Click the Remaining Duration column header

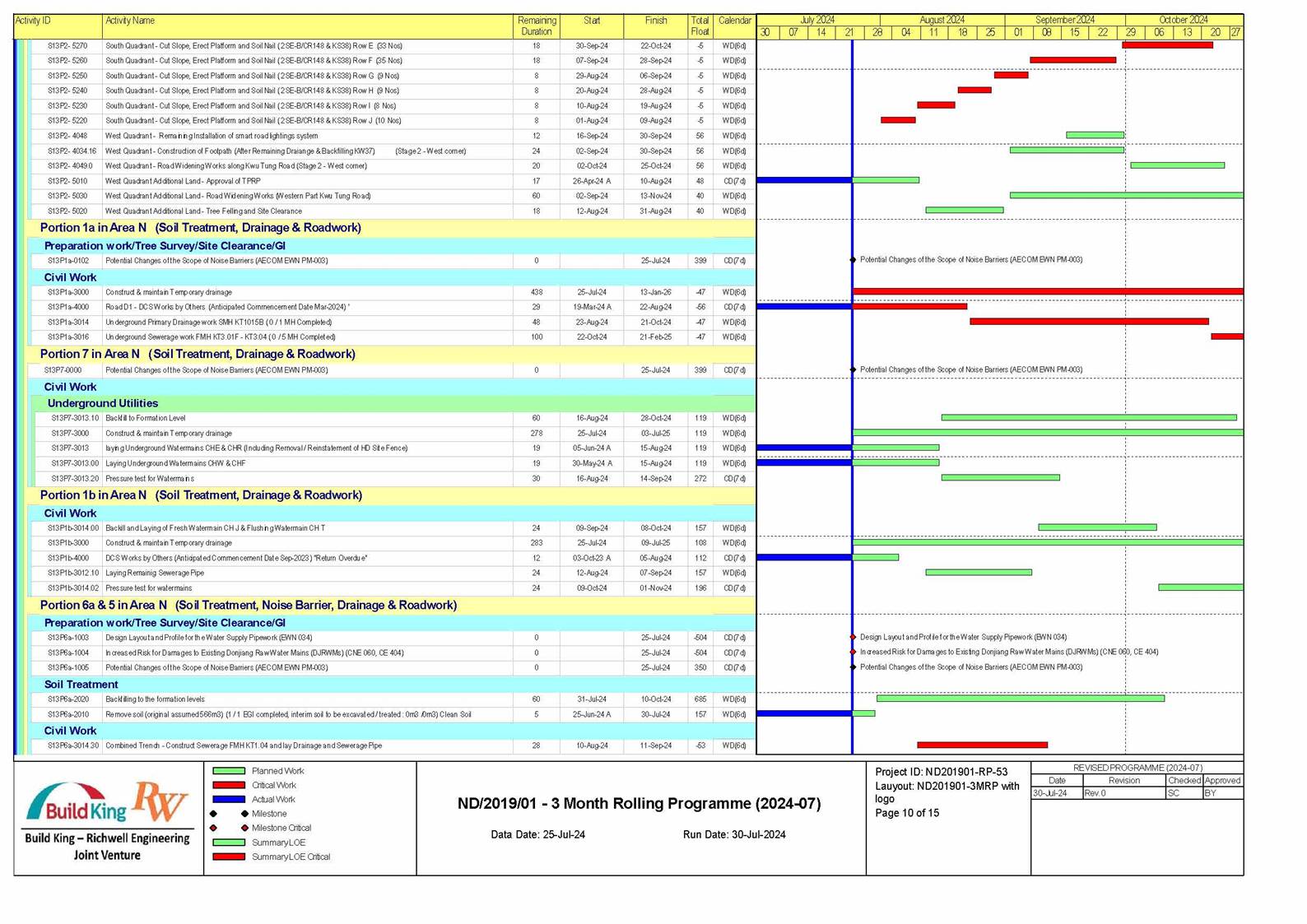536,26
